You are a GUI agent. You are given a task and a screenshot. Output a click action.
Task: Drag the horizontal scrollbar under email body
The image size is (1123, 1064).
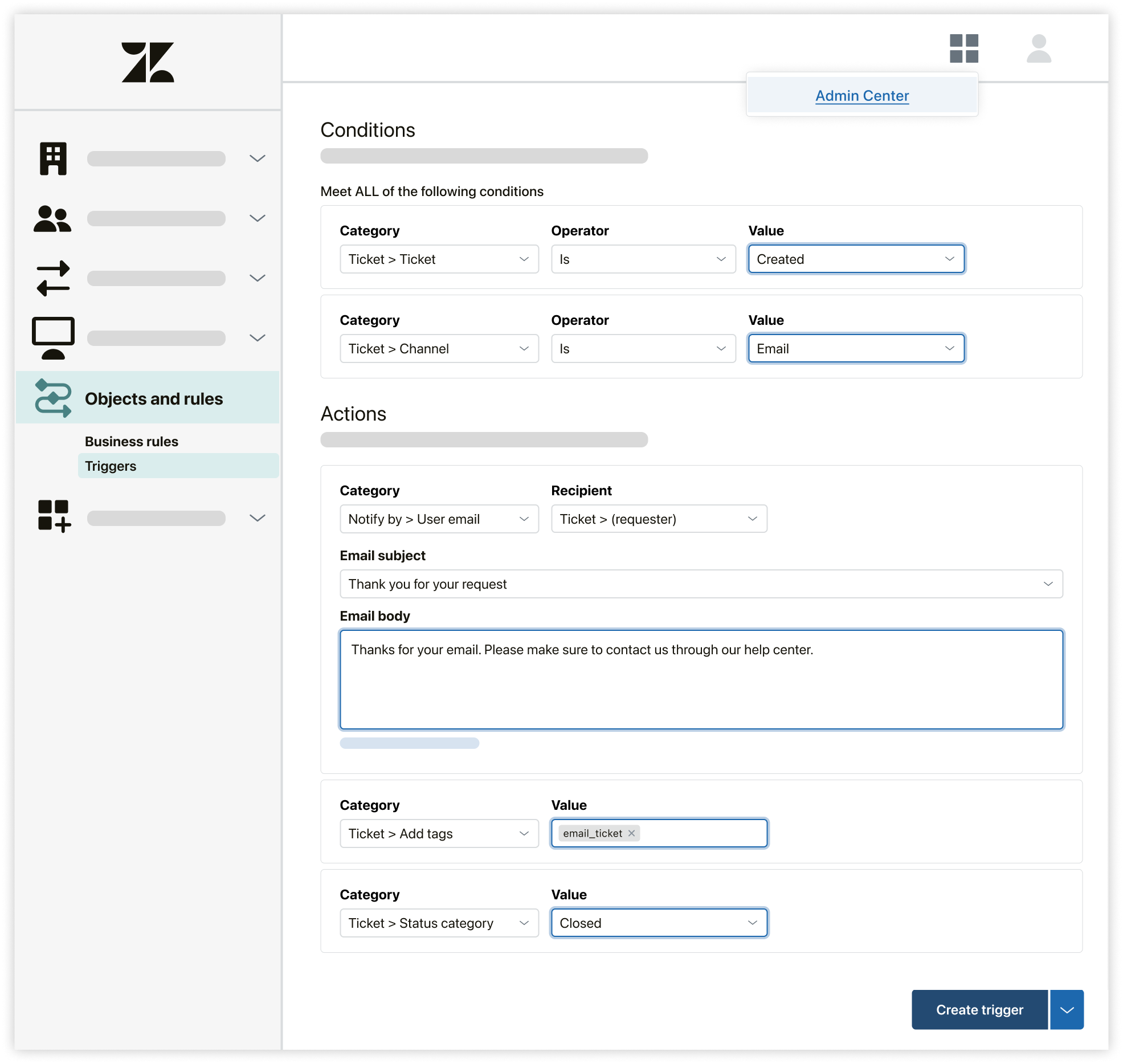[410, 742]
